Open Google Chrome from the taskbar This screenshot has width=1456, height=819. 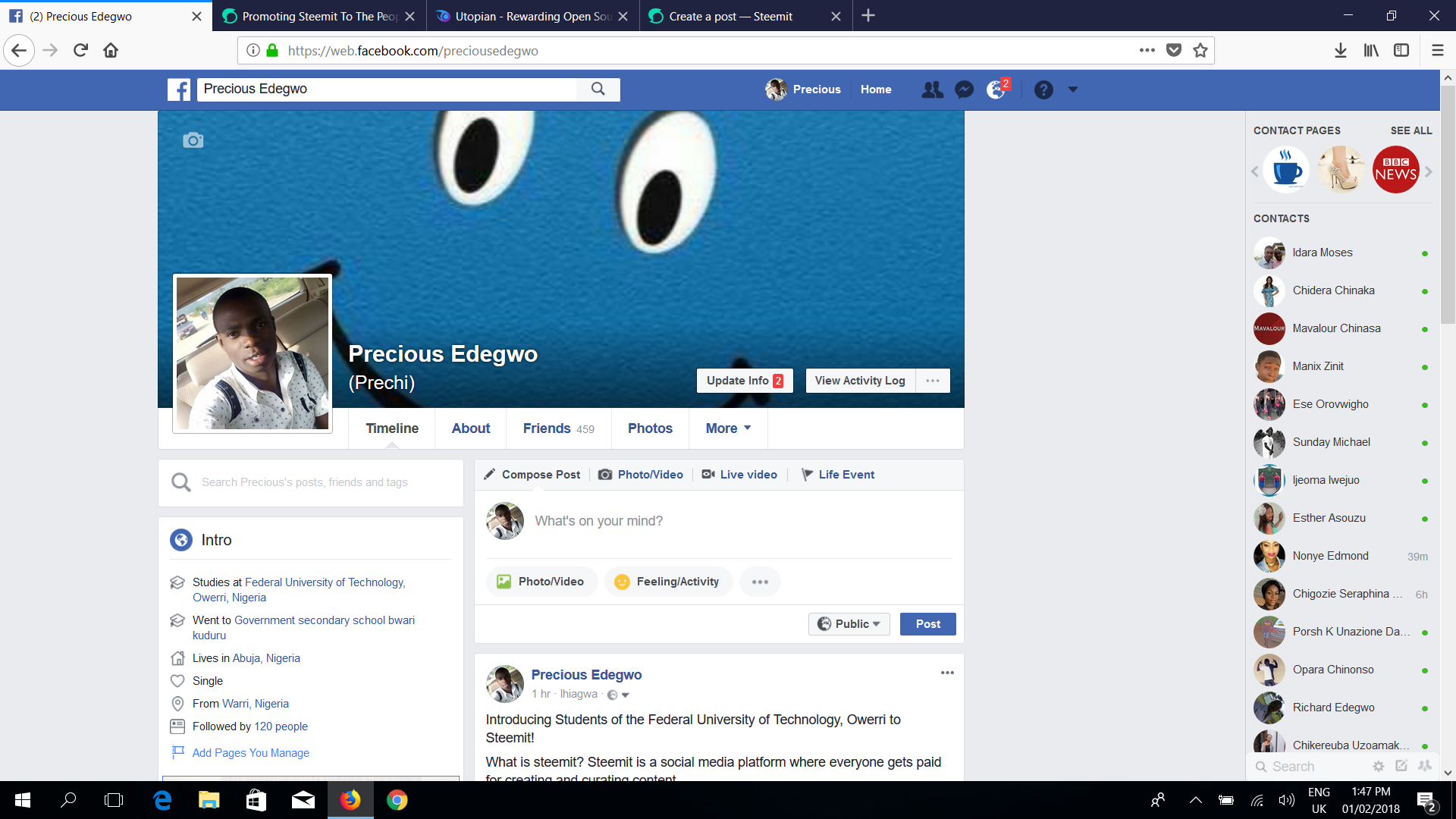[397, 799]
